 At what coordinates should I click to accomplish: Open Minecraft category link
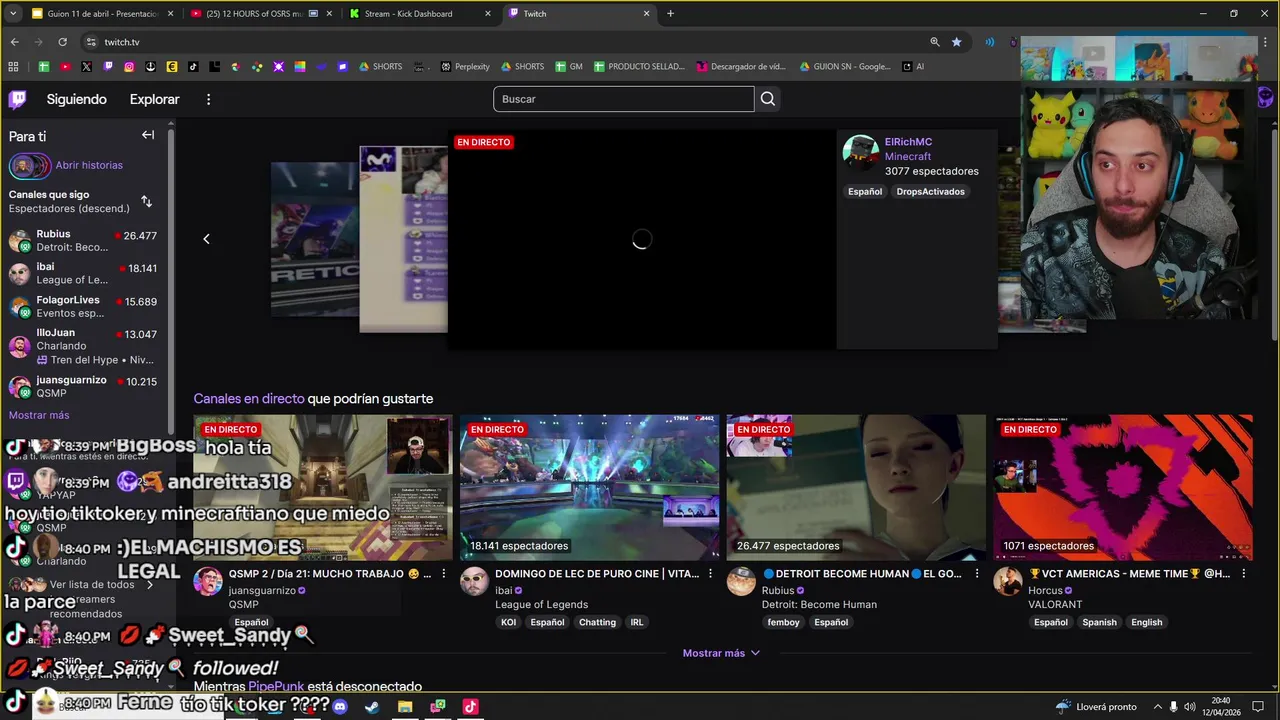click(x=907, y=156)
